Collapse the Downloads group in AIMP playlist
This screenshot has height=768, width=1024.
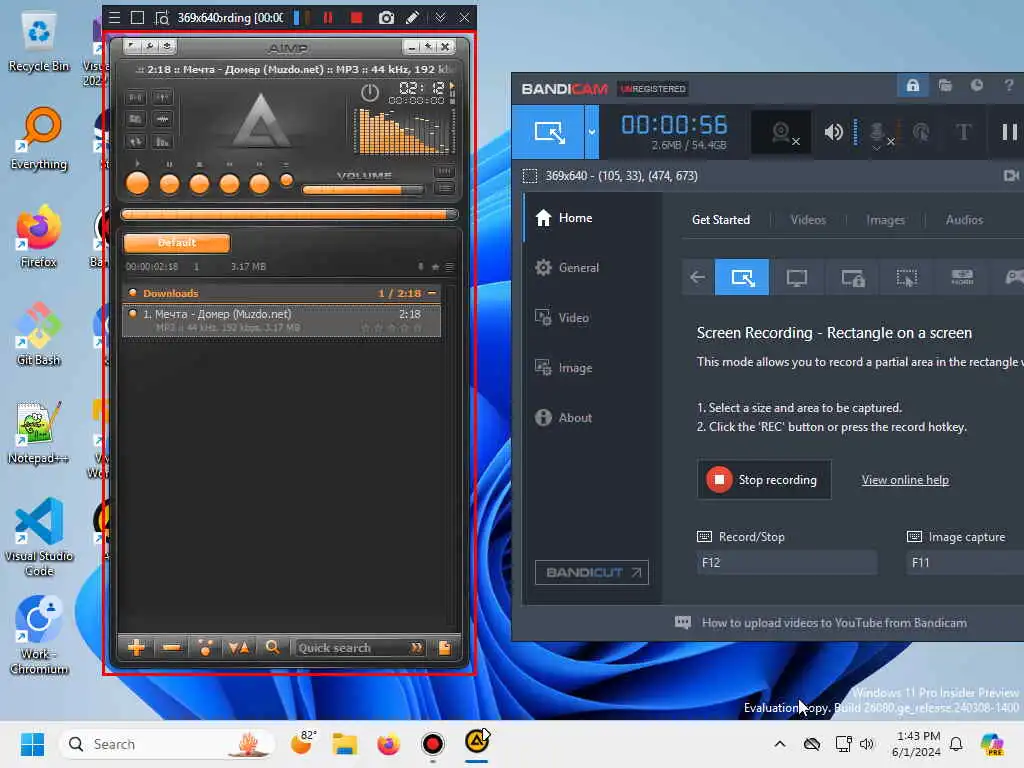point(432,293)
